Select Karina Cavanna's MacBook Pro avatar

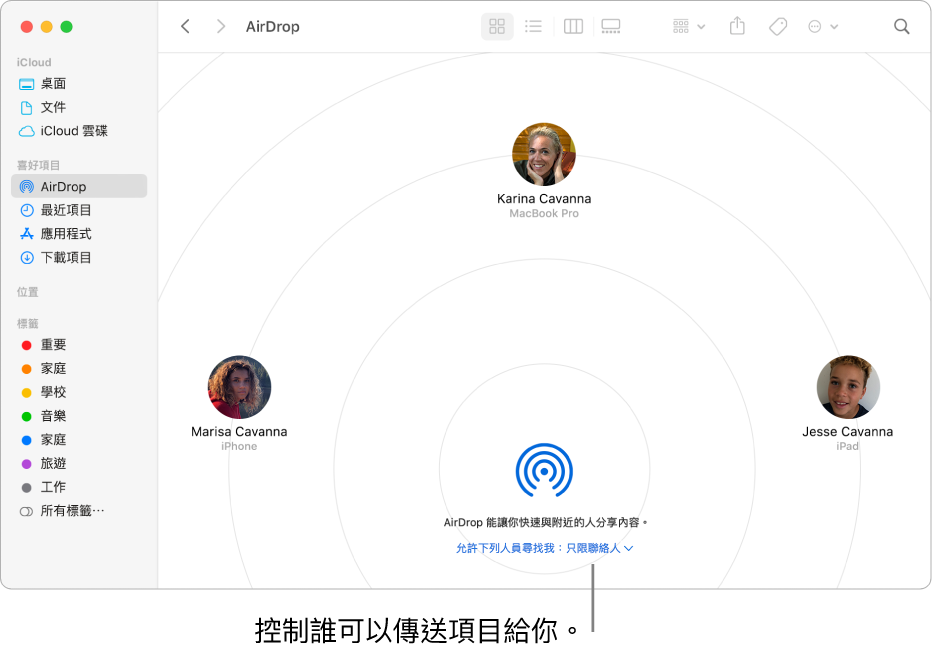pos(544,154)
